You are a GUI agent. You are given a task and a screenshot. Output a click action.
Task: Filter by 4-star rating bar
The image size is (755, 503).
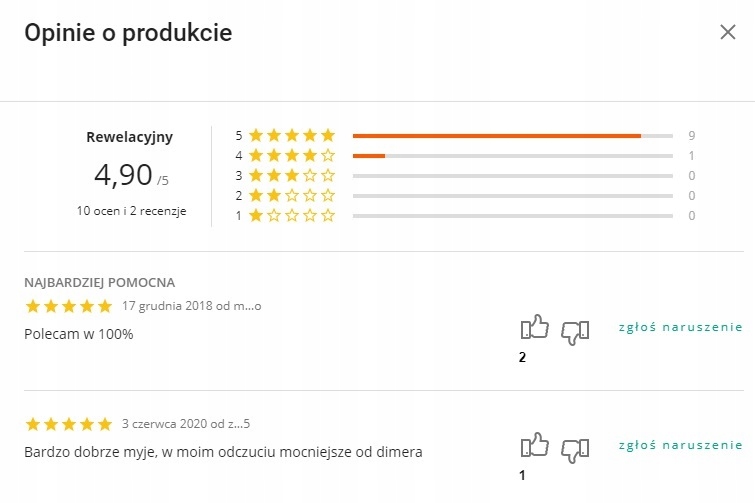[x=511, y=155]
